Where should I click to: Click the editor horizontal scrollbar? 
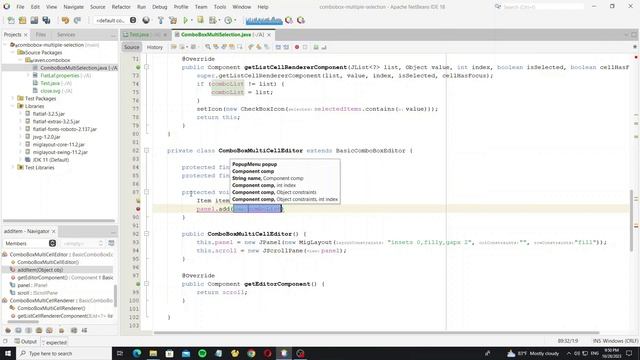pos(376,333)
